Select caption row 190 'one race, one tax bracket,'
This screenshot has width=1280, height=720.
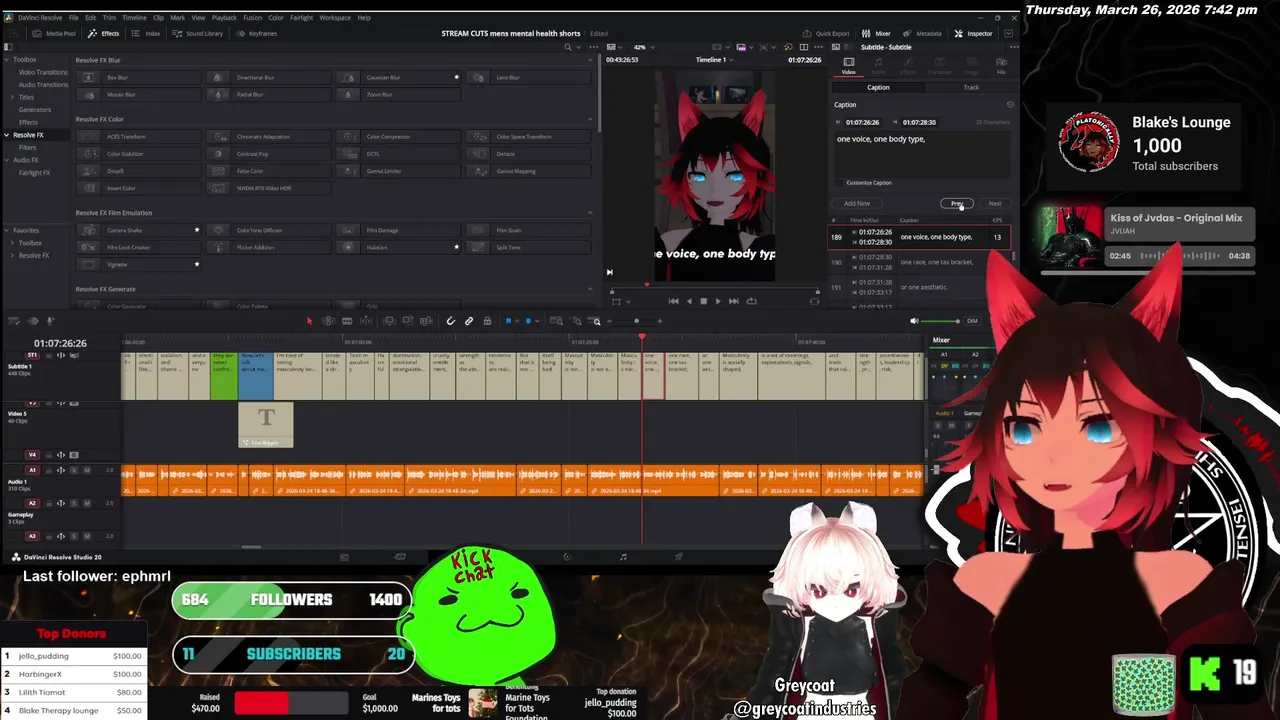click(920, 262)
